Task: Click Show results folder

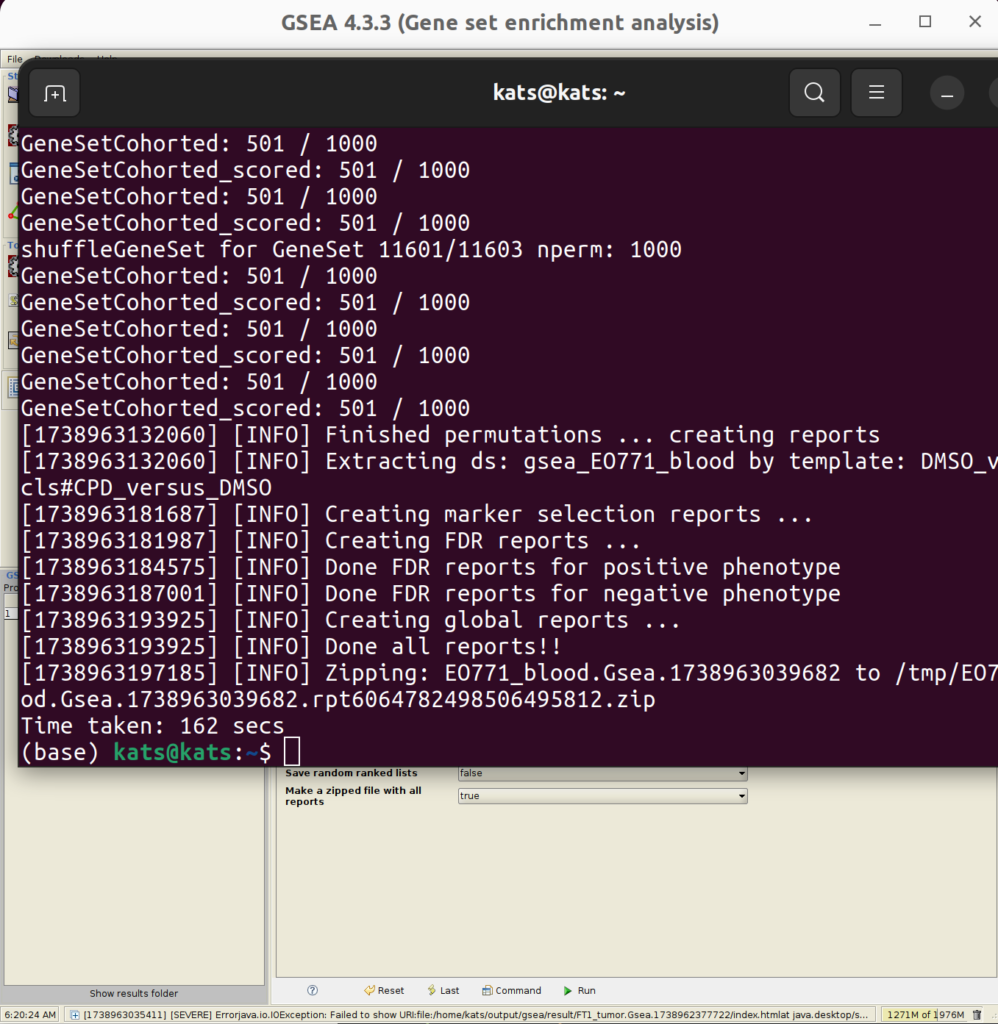Action: pos(133,993)
